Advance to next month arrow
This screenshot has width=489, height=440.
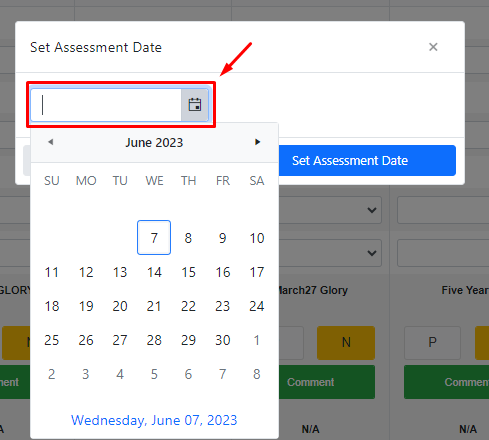(x=257, y=142)
